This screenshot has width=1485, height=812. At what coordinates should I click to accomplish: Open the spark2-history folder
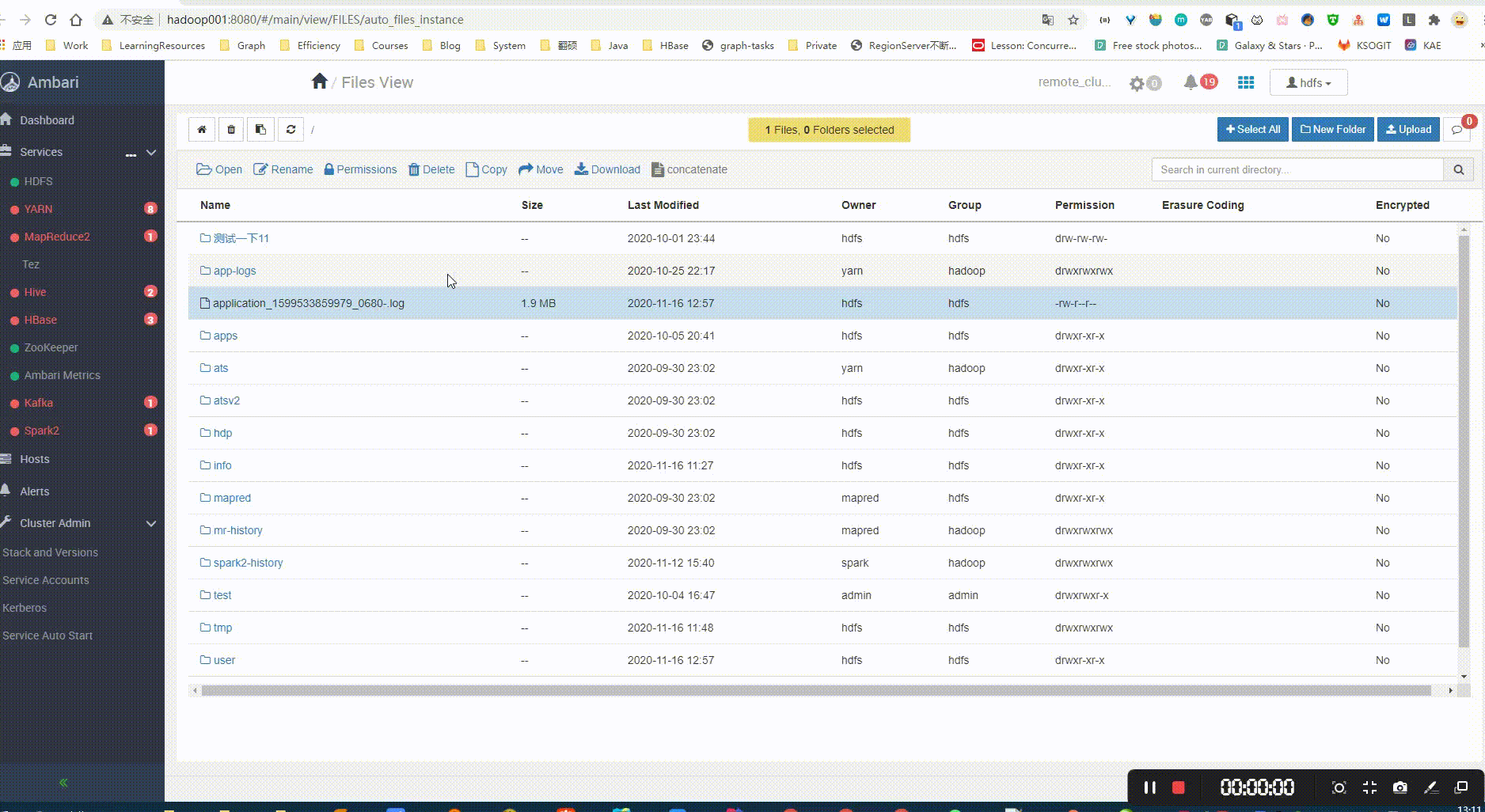[x=248, y=563]
